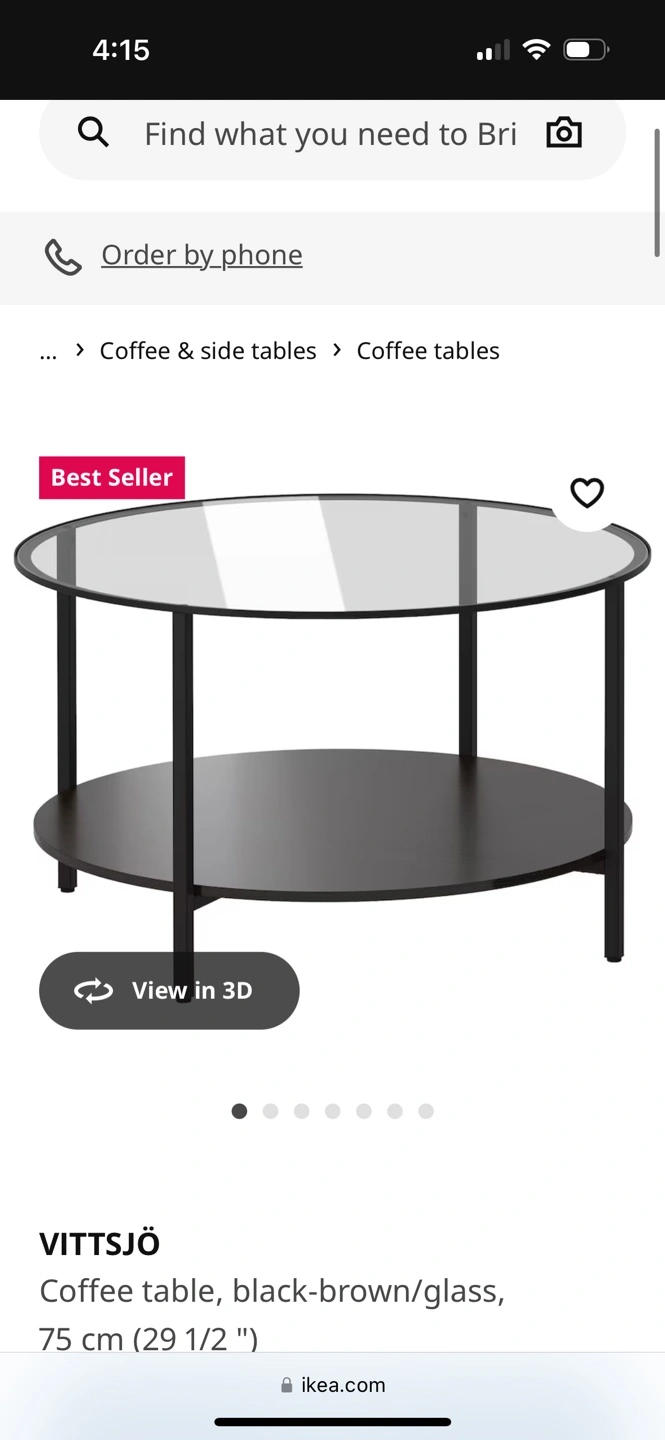This screenshot has width=665, height=1440.
Task: Focus the Find what you need search field
Action: (331, 133)
